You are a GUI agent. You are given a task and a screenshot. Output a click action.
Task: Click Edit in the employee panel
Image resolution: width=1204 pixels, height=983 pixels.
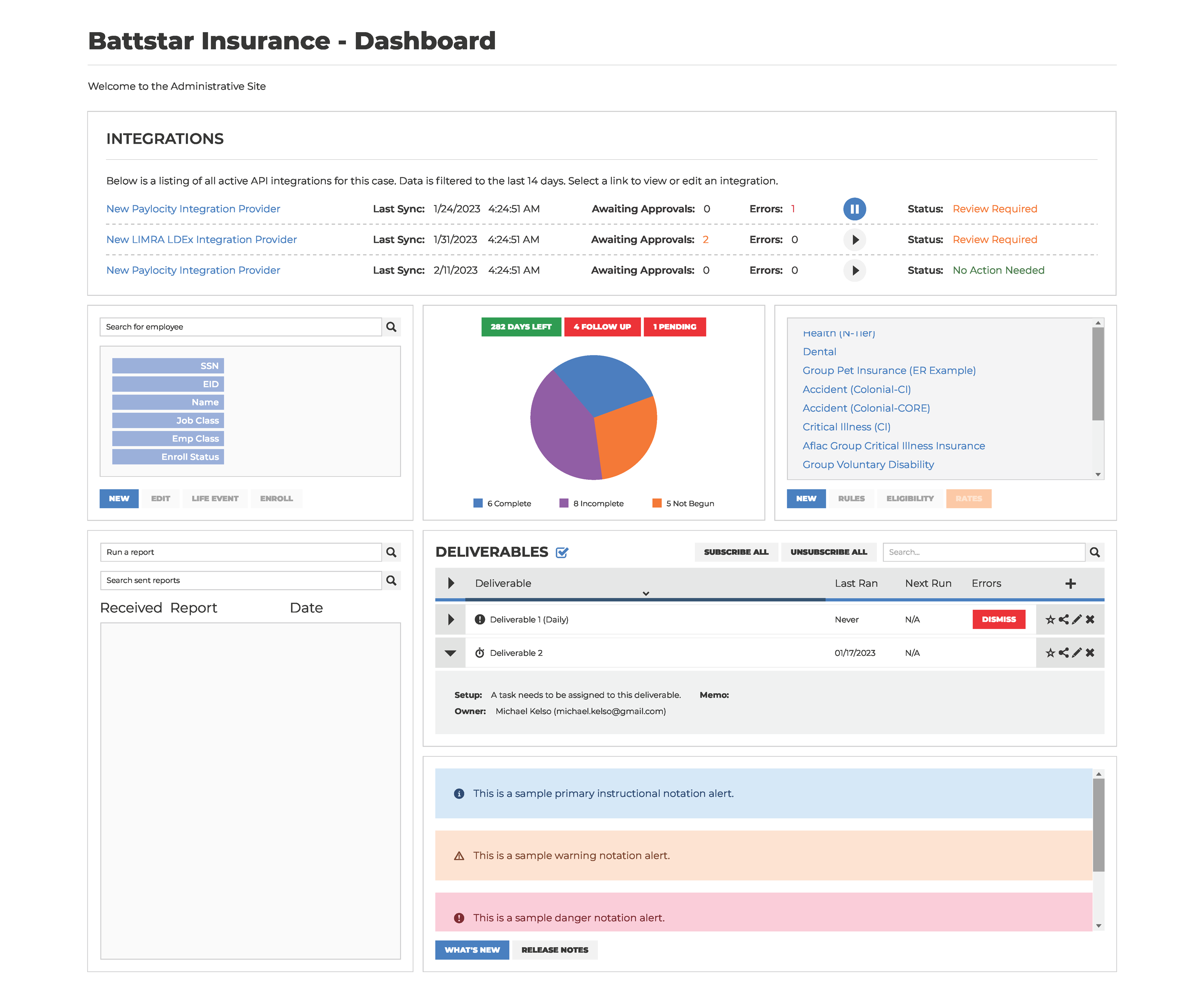point(161,499)
